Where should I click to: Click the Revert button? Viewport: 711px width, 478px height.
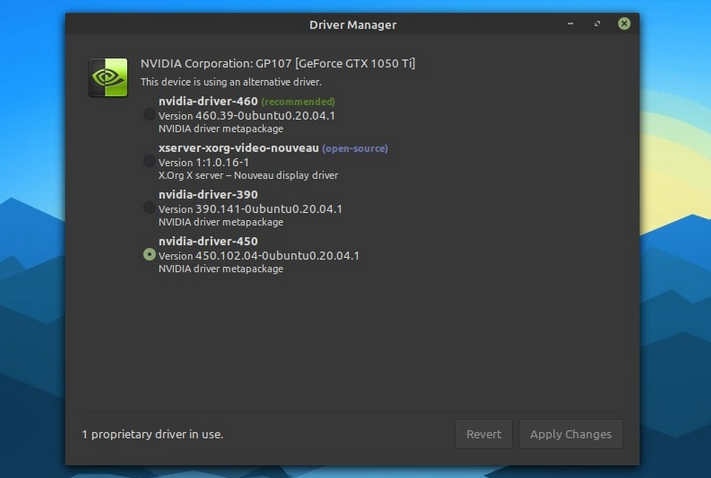click(x=484, y=434)
